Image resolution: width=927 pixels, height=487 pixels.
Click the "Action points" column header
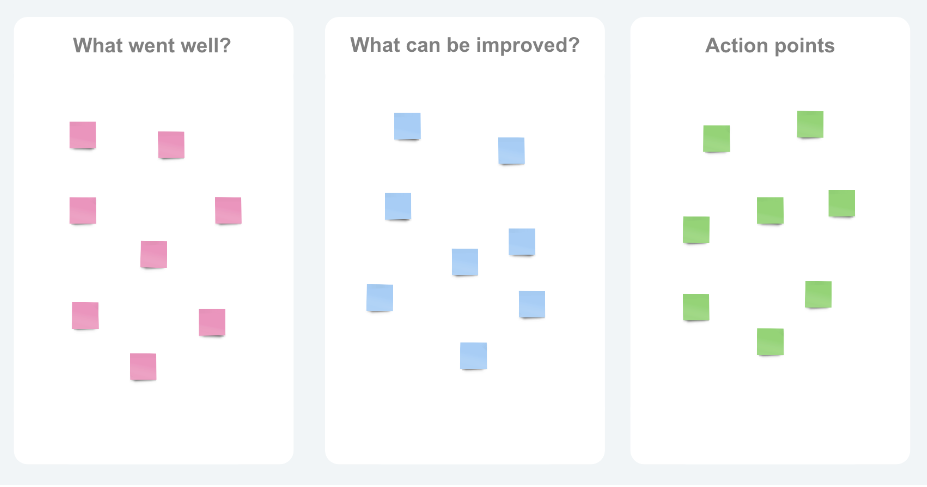(769, 46)
